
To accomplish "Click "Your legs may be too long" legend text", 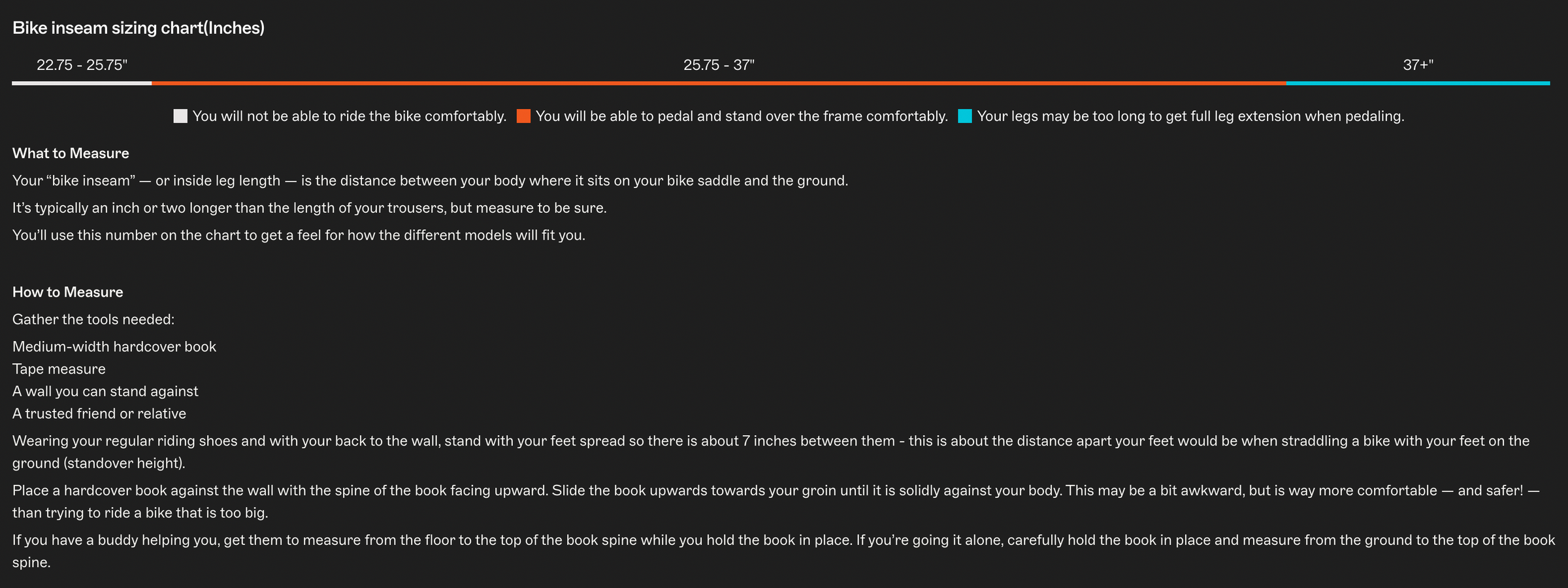I will coord(1190,116).
